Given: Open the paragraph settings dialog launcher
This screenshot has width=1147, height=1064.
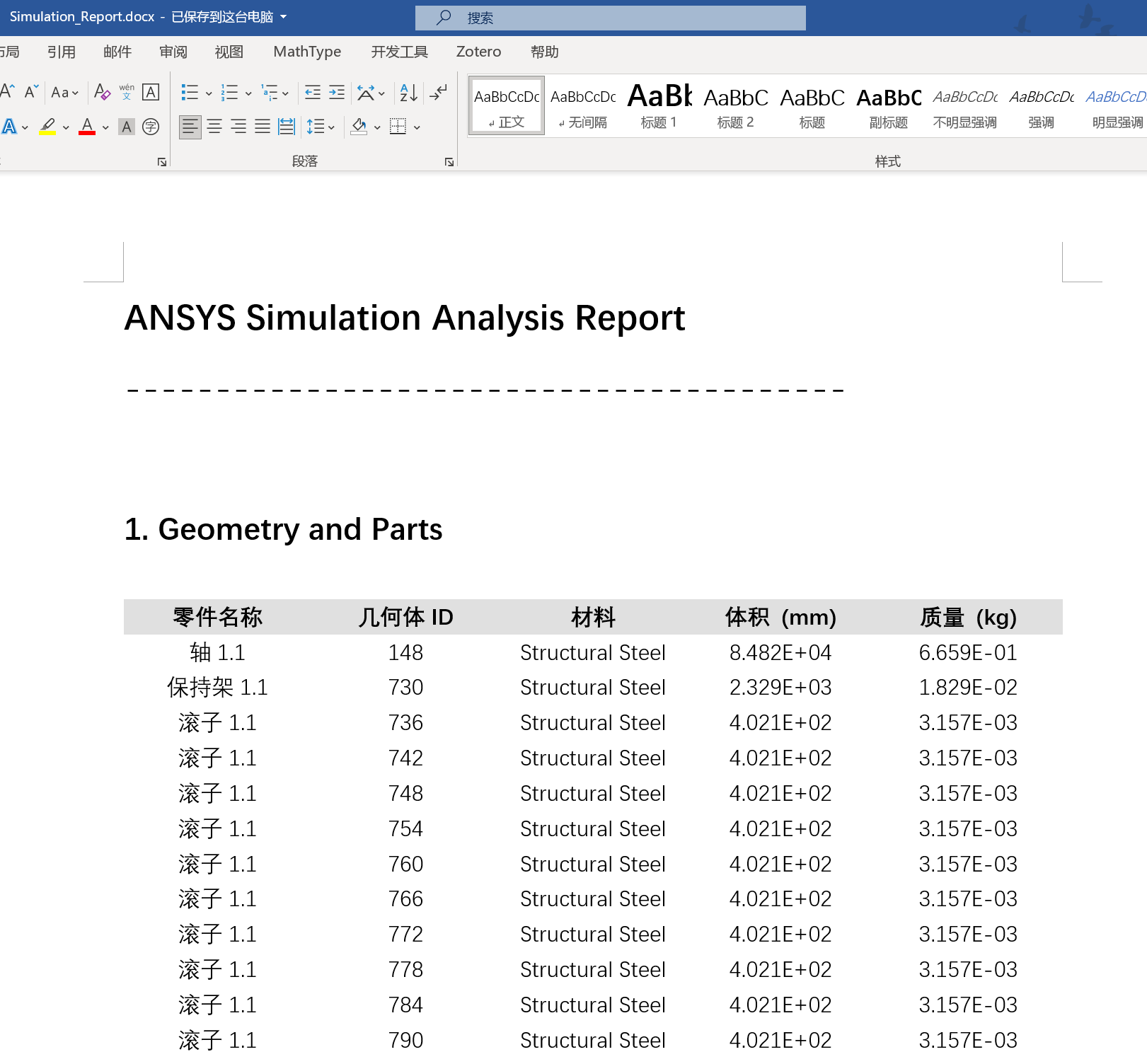Looking at the screenshot, I should click(x=449, y=162).
